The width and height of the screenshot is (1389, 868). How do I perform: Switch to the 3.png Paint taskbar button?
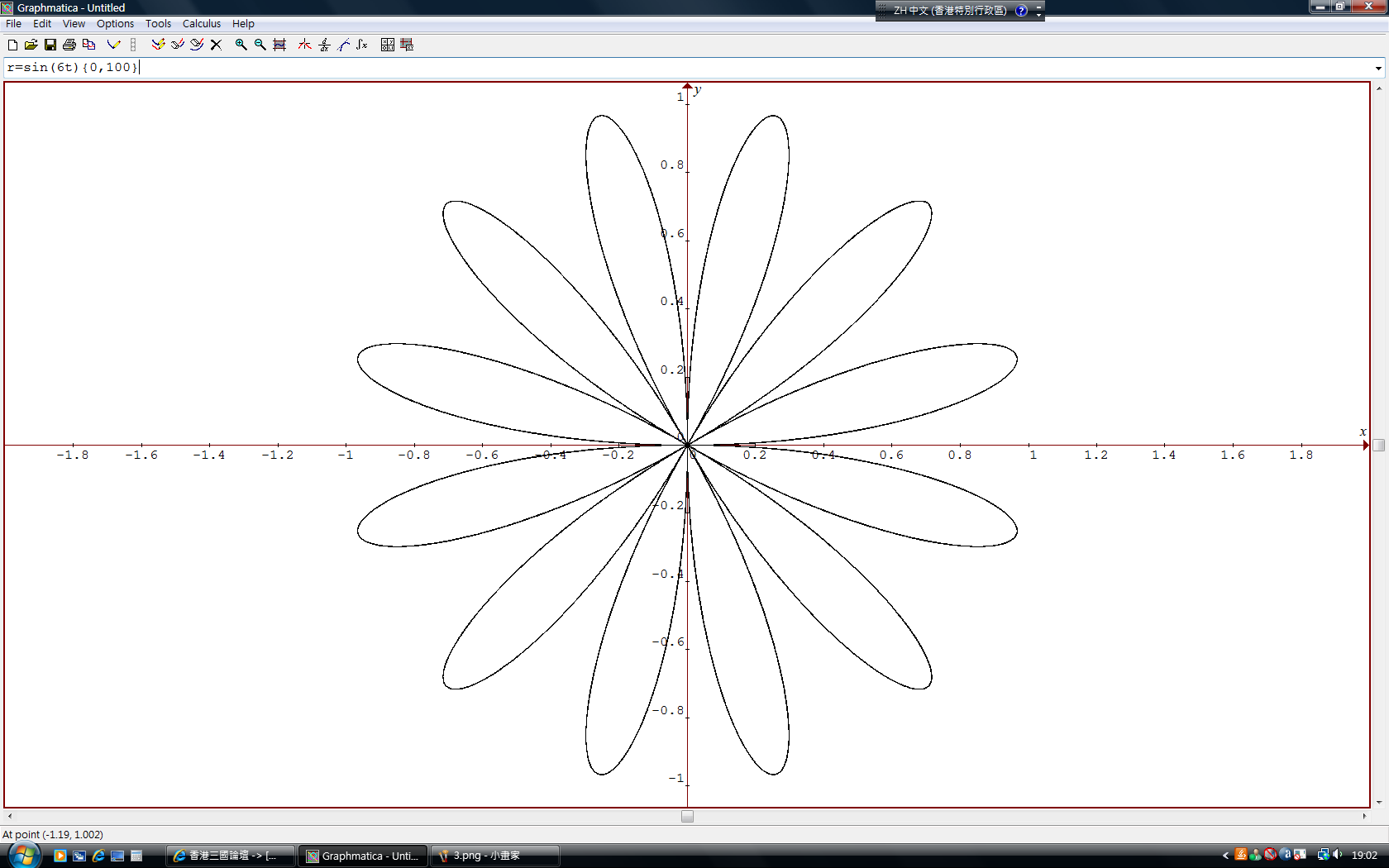495,856
